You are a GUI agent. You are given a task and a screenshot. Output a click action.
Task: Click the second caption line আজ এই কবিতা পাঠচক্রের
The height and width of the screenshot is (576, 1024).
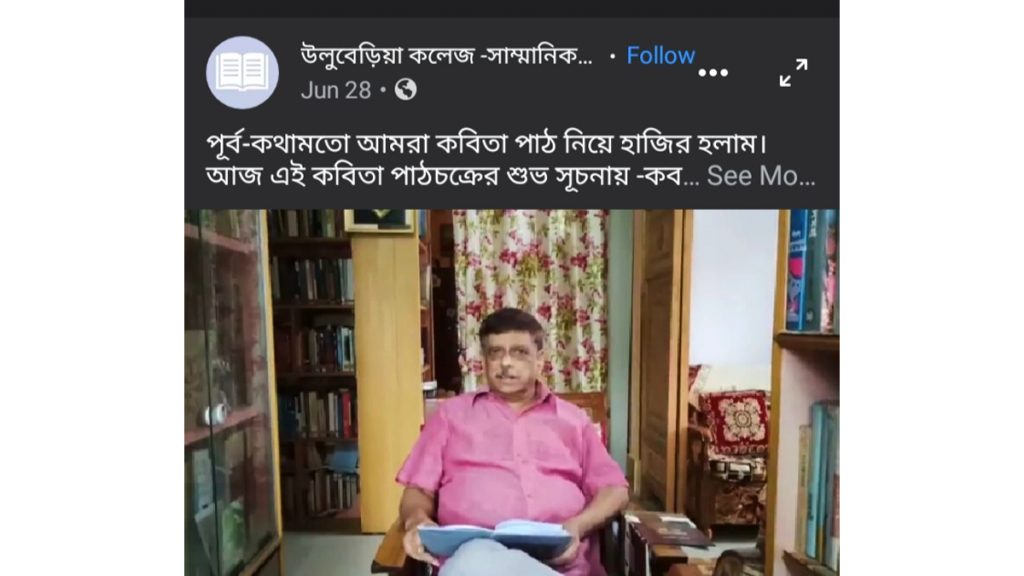pos(452,176)
